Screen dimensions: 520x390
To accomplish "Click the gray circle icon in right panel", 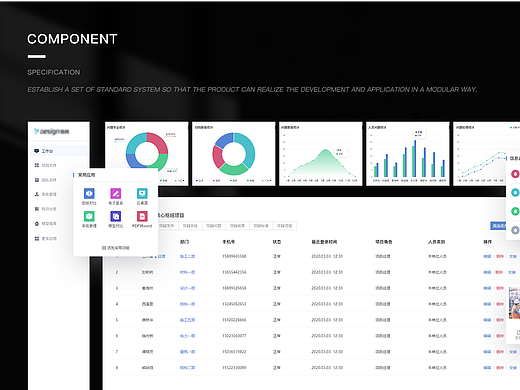I will click(x=515, y=230).
